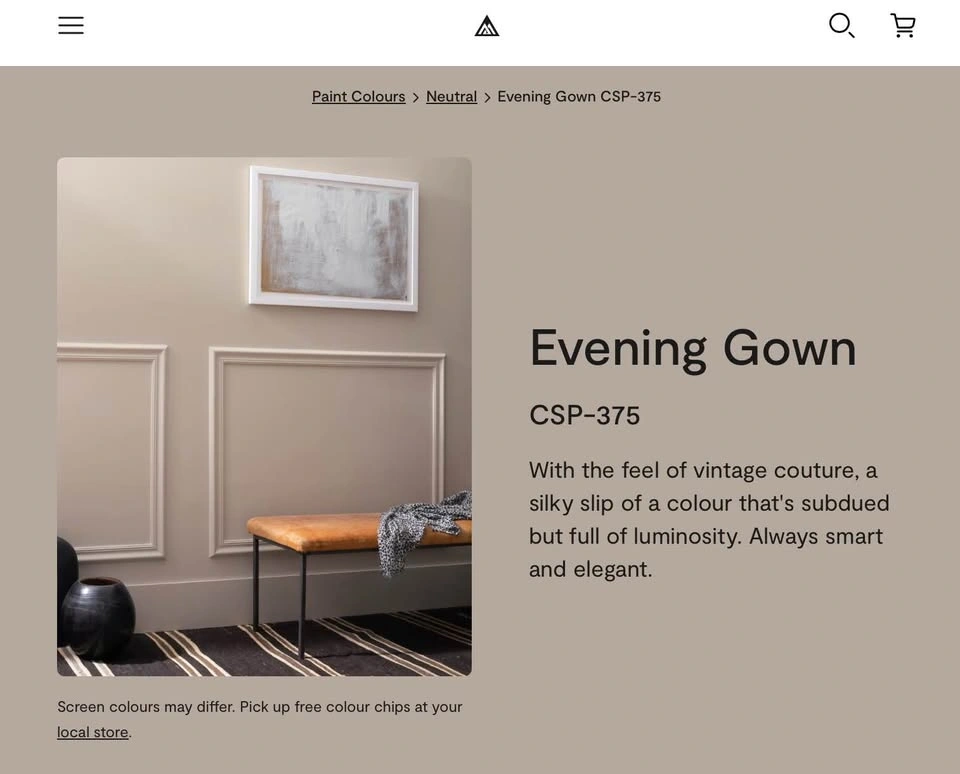Click the Screen colours may differ note

260,719
